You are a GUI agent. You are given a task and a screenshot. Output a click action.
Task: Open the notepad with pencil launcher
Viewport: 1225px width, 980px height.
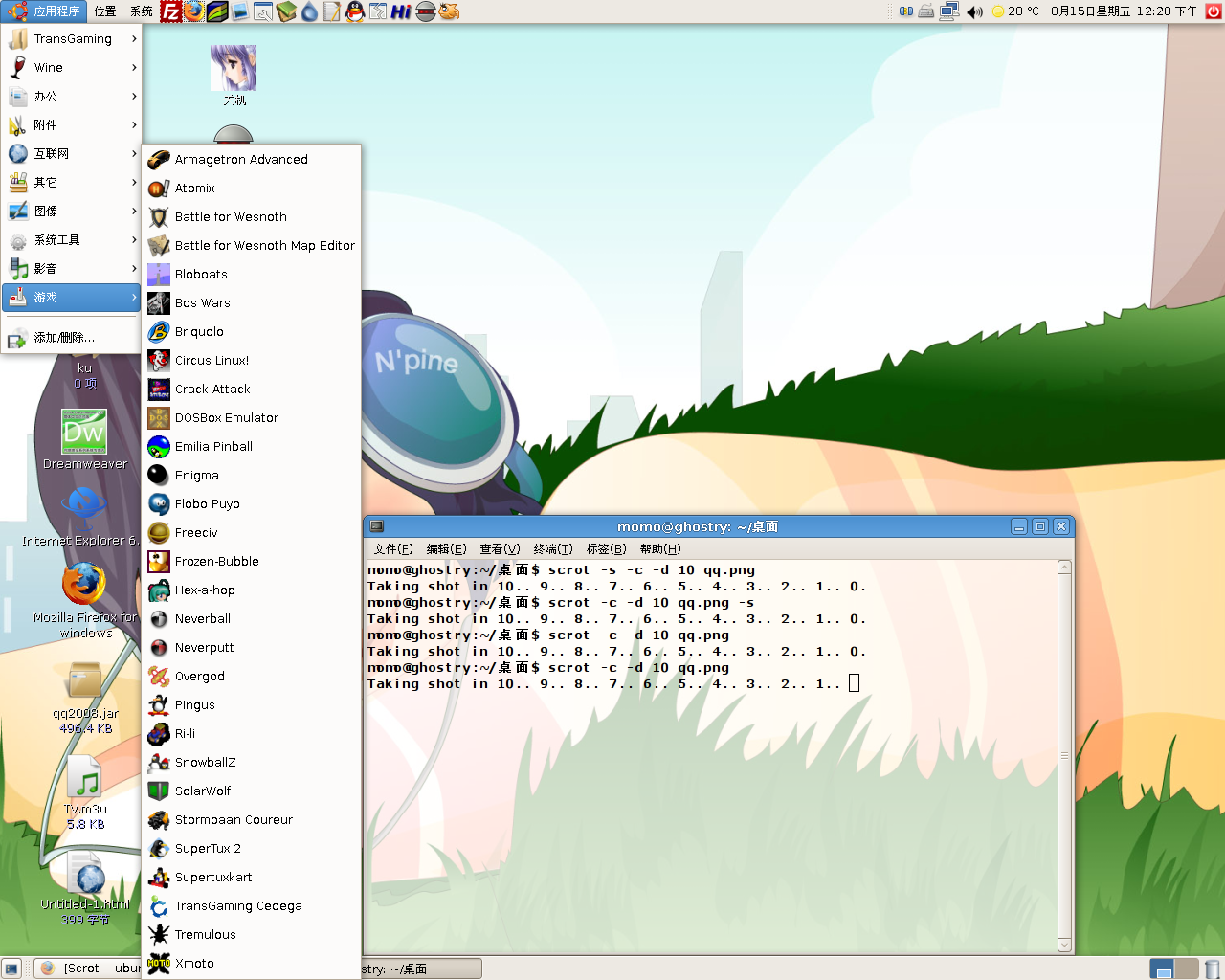(332, 11)
